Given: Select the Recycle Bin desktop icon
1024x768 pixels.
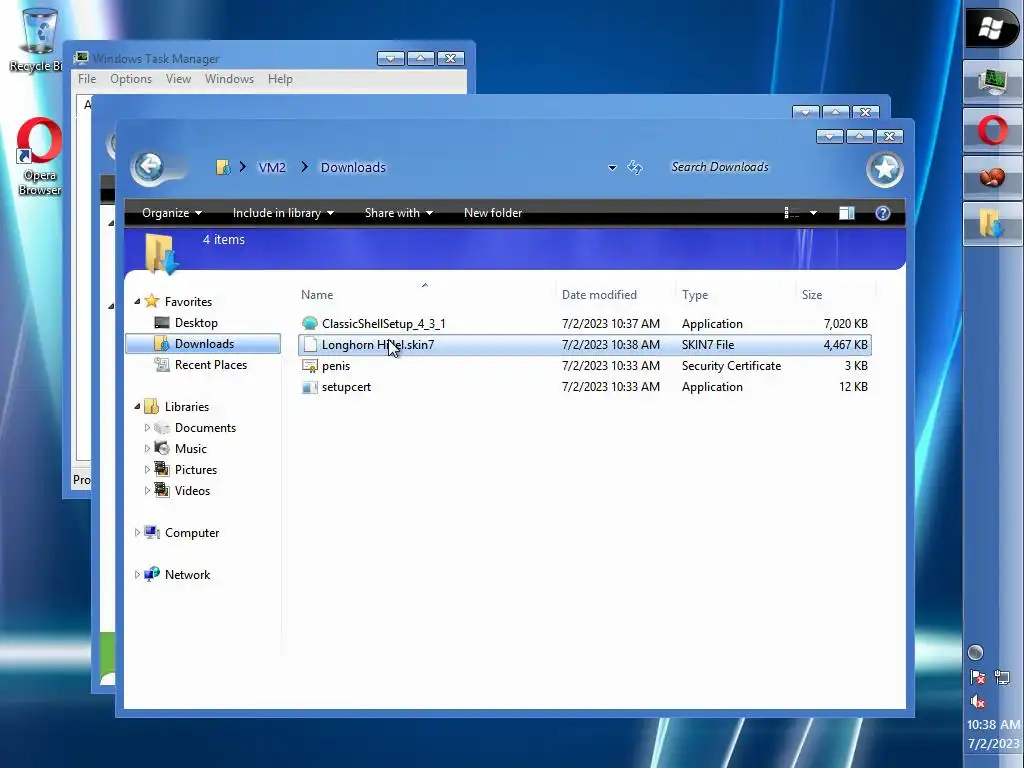Looking at the screenshot, I should point(38,40).
